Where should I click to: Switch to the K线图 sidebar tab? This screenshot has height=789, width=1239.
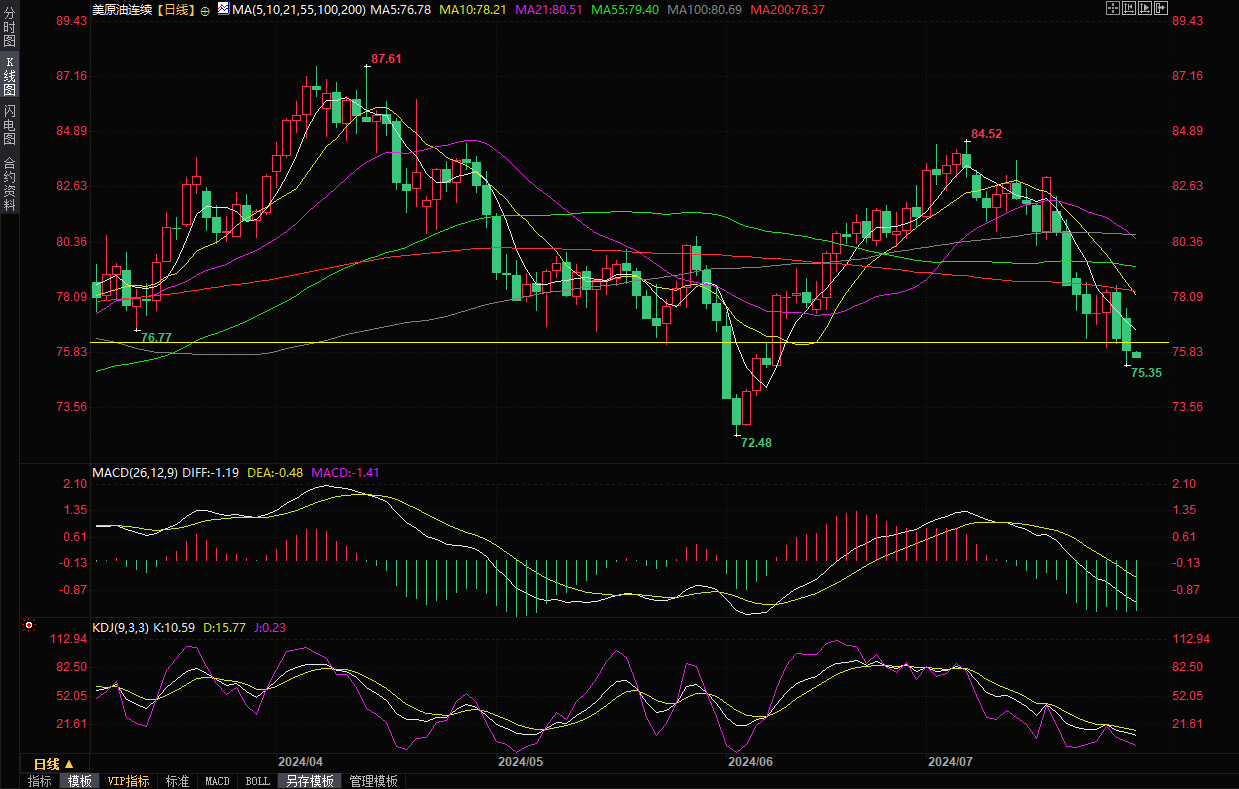click(x=9, y=75)
